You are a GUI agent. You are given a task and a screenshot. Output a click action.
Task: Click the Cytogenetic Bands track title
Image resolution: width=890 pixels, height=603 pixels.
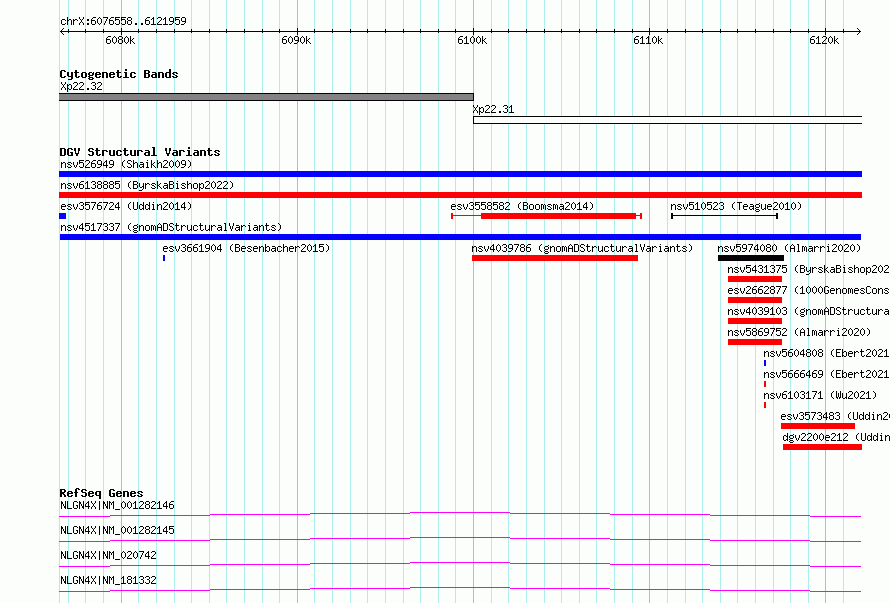[119, 74]
